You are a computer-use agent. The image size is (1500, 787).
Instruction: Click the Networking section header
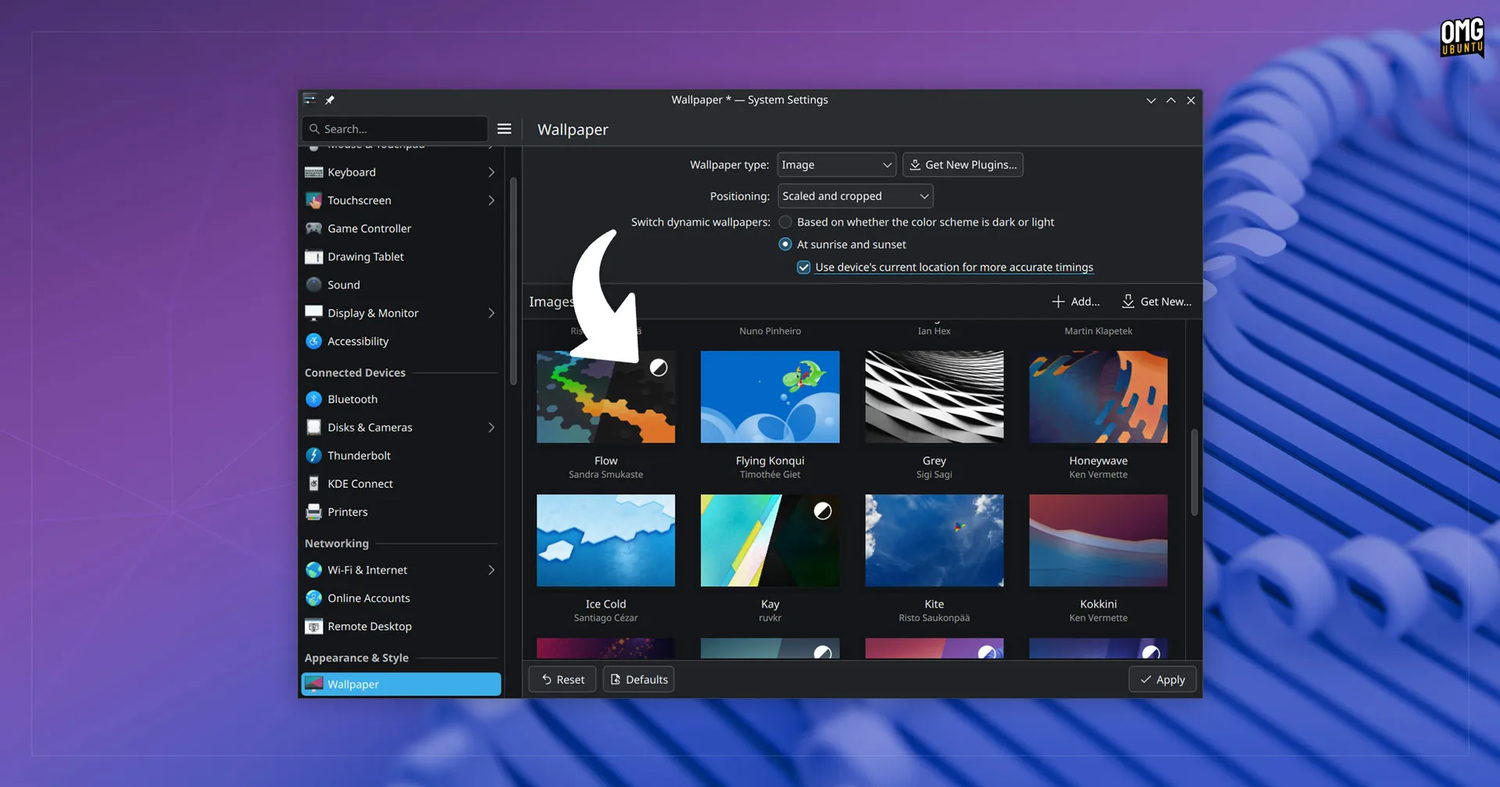(x=337, y=544)
